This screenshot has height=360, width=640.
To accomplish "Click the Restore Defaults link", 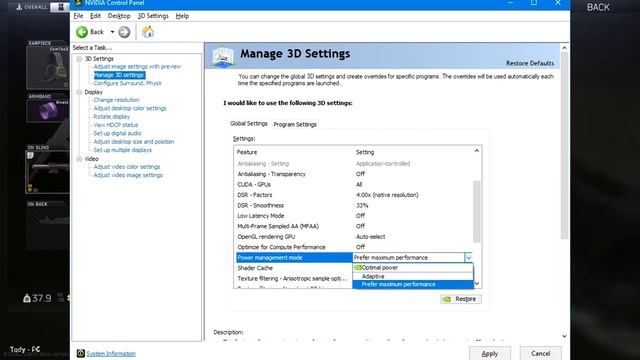I will pos(530,63).
